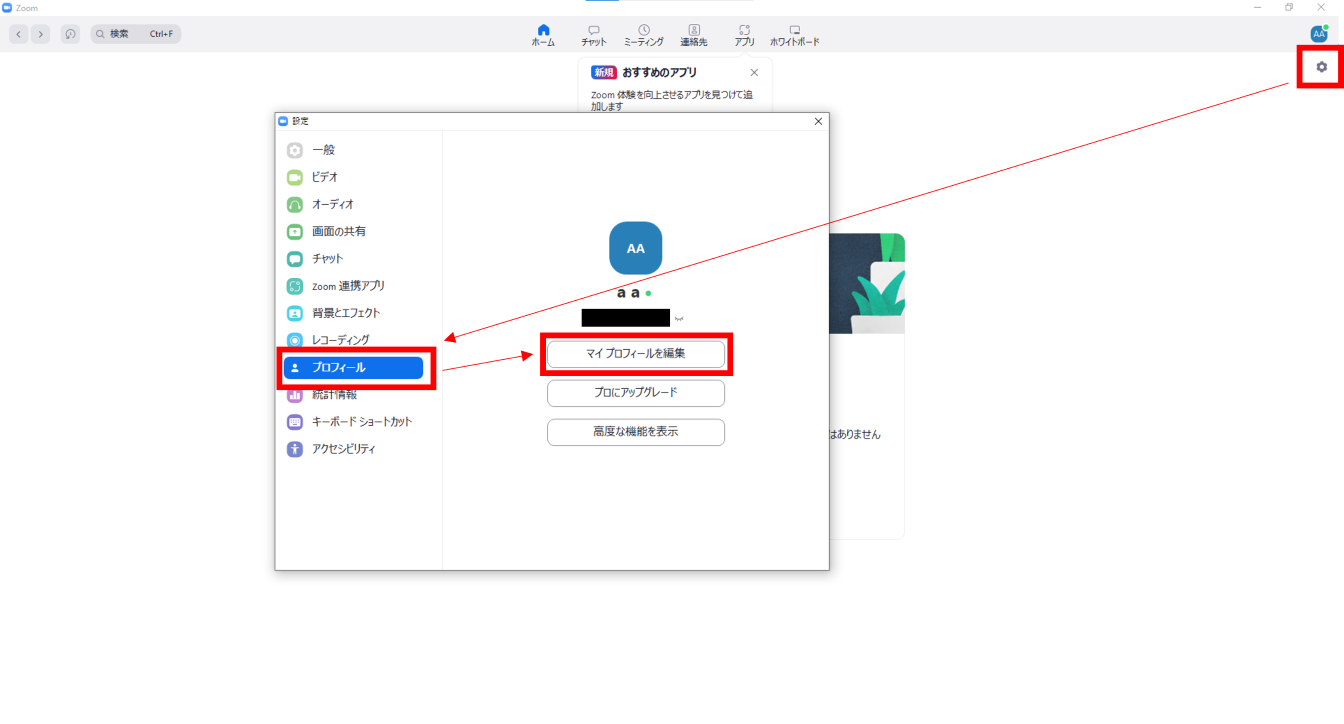Screen dimensions: 1344x724
Task: Select チャット in the settings sidebar
Action: [354, 259]
